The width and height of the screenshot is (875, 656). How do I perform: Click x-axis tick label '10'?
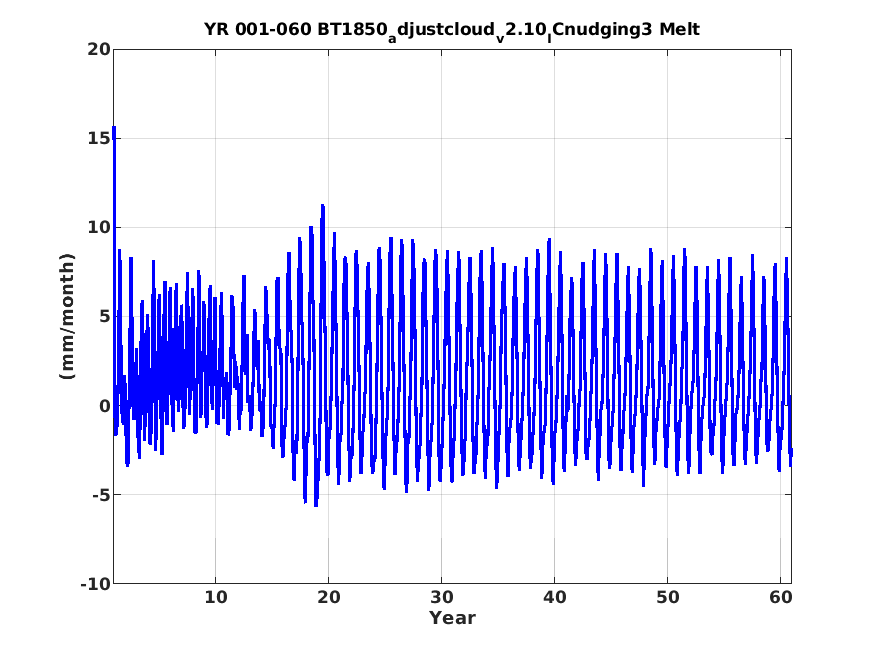(x=215, y=597)
